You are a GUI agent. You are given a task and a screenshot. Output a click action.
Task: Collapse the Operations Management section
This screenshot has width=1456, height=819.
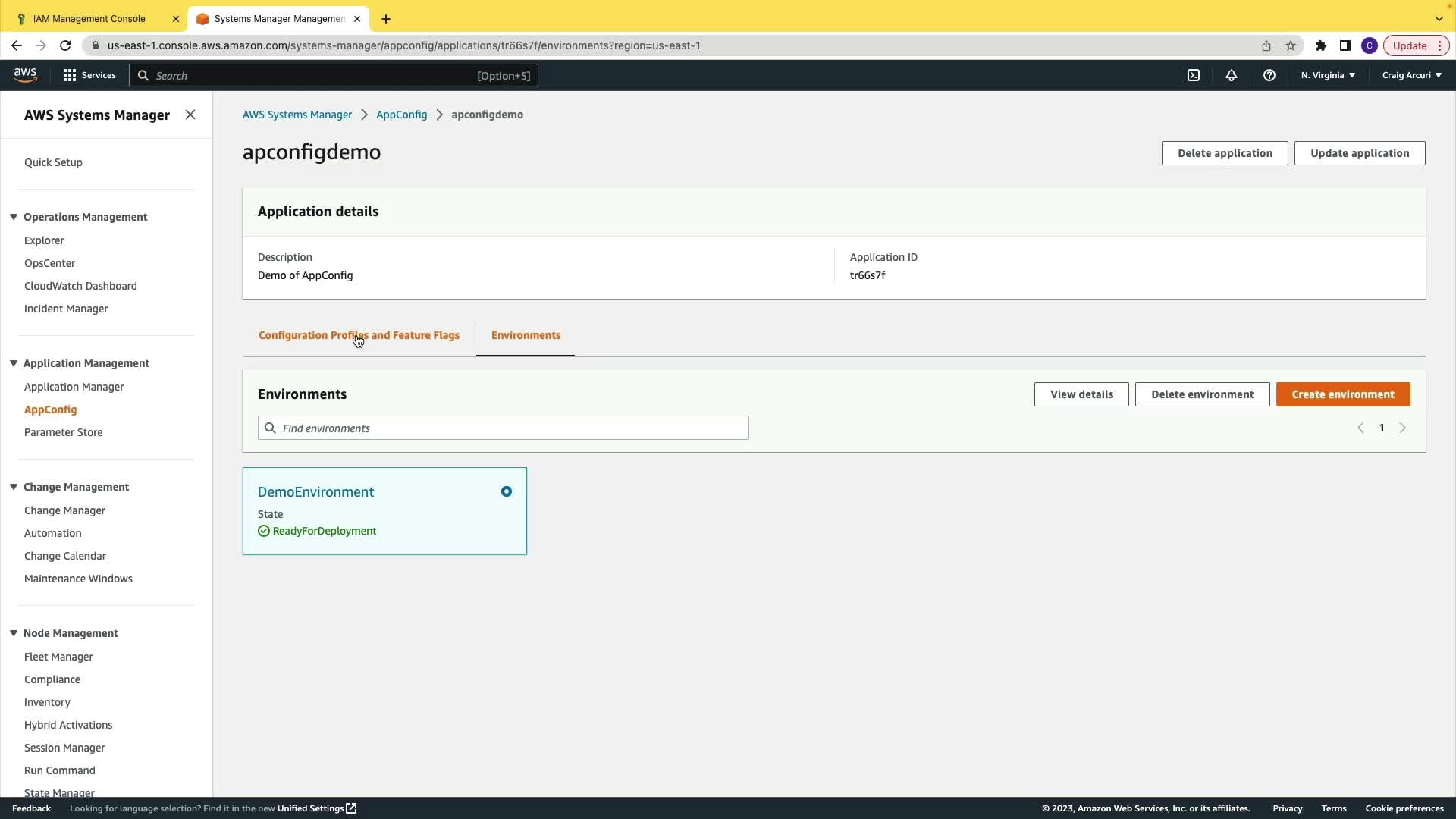tap(14, 217)
